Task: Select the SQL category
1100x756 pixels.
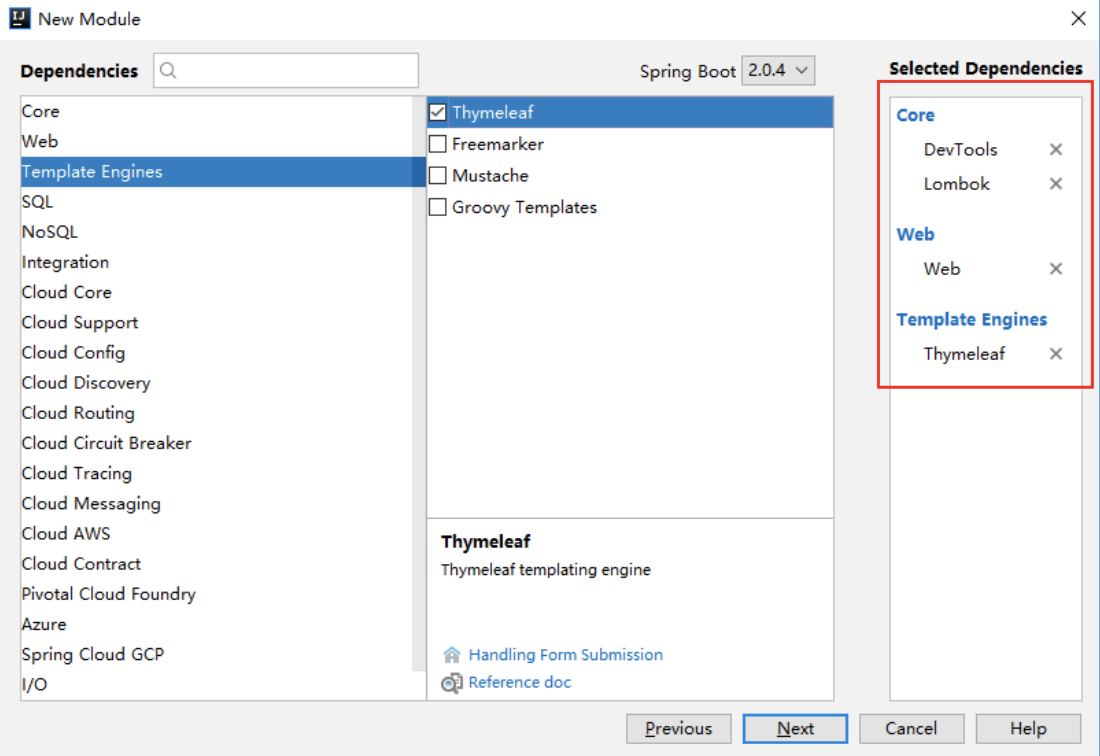Action: (x=217, y=202)
